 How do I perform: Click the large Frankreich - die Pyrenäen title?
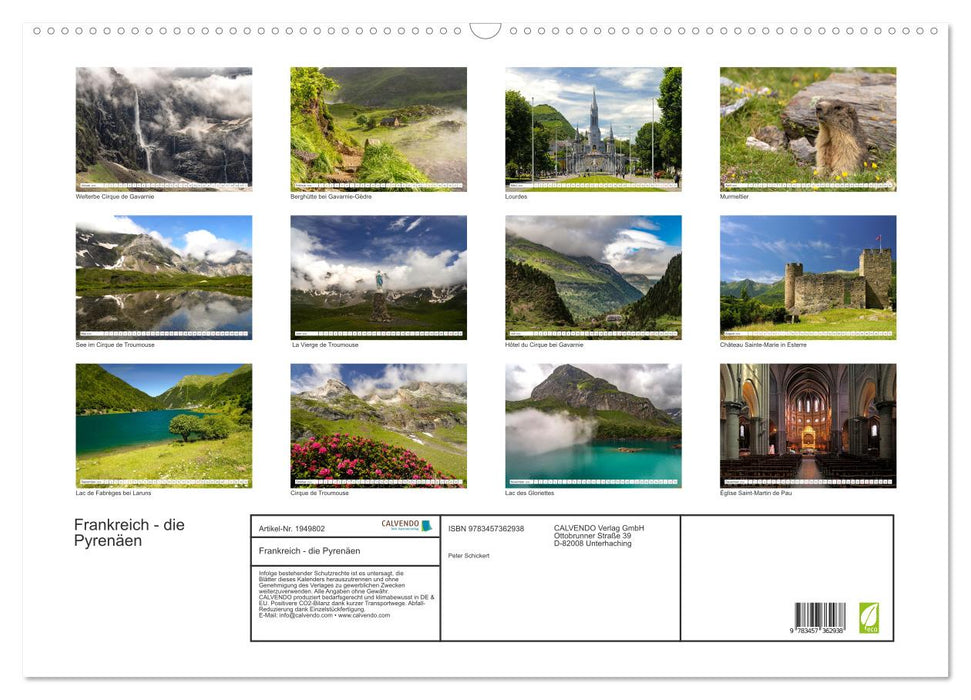click(x=129, y=532)
